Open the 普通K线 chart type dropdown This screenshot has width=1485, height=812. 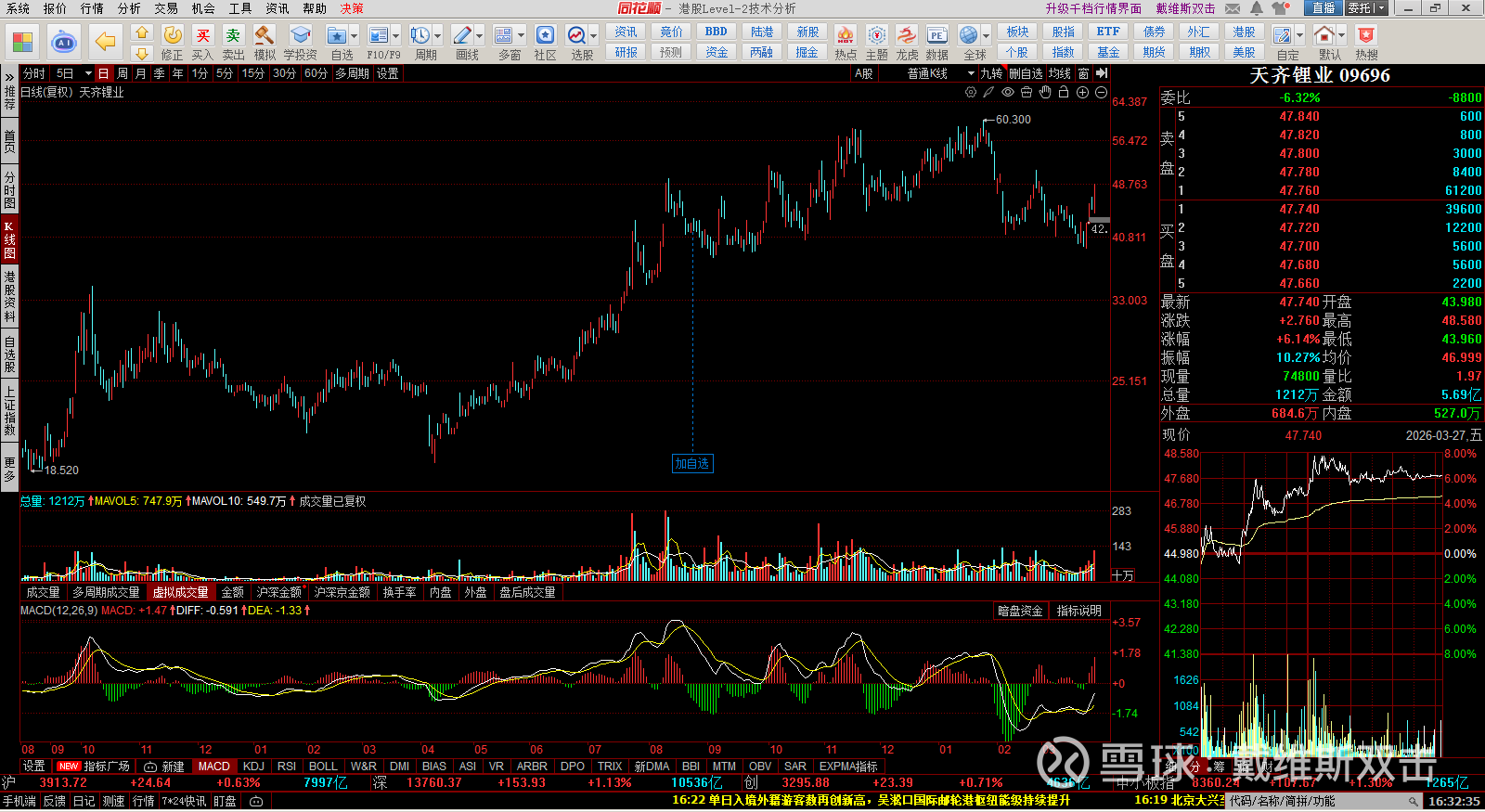pos(940,73)
